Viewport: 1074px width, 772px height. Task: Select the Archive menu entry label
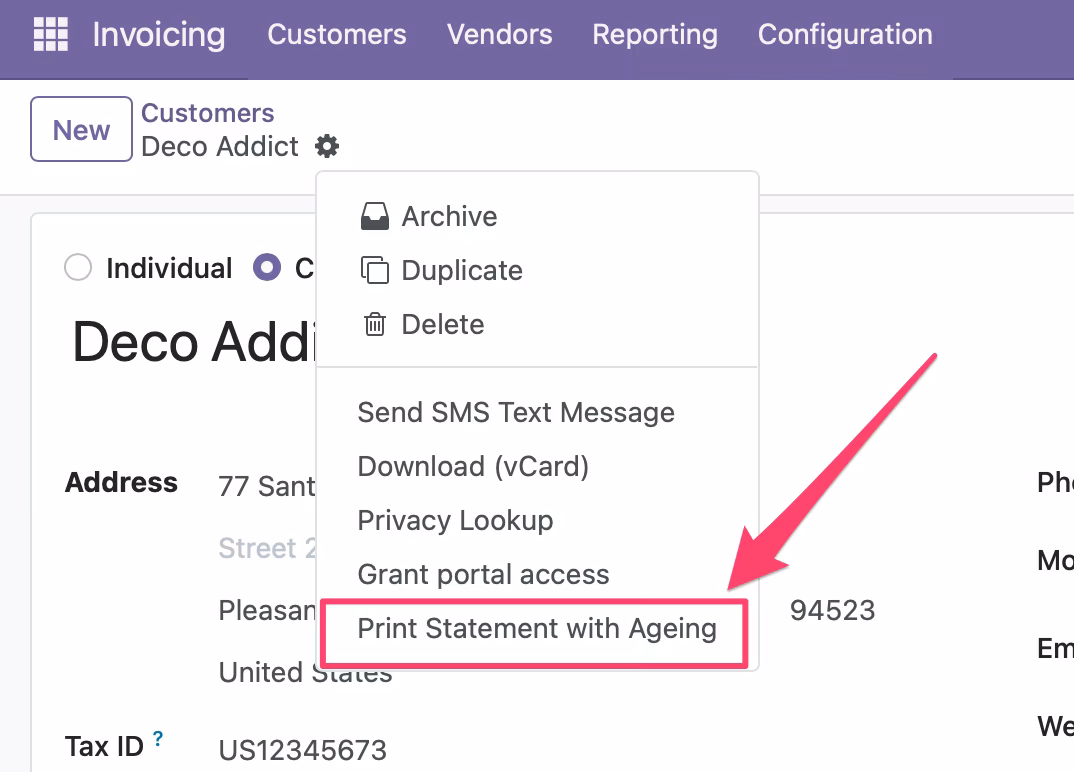pyautogui.click(x=449, y=216)
